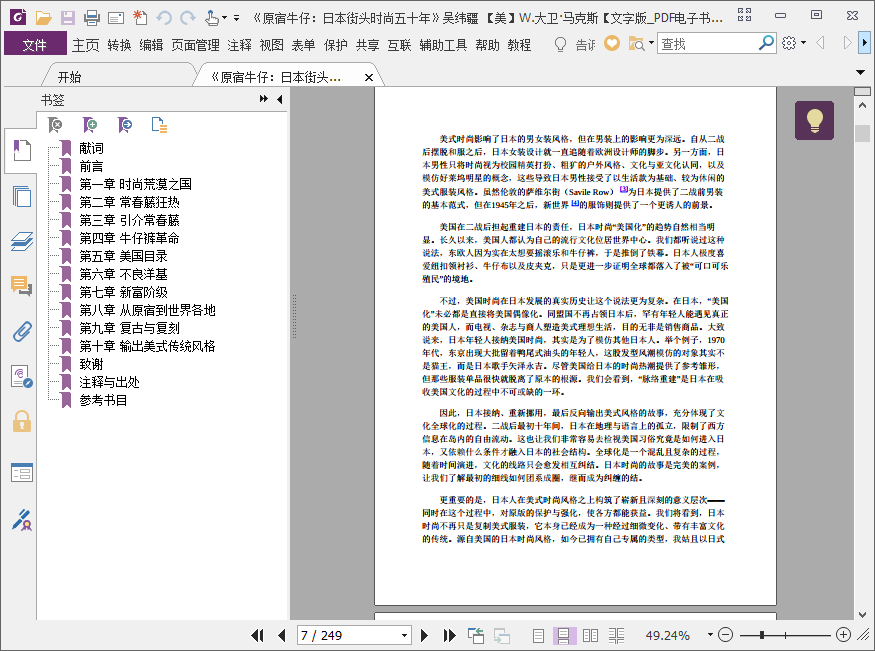Viewport: 875px width, 651px height.
Task: Click the yellow lightbulb tips button
Action: click(x=814, y=120)
